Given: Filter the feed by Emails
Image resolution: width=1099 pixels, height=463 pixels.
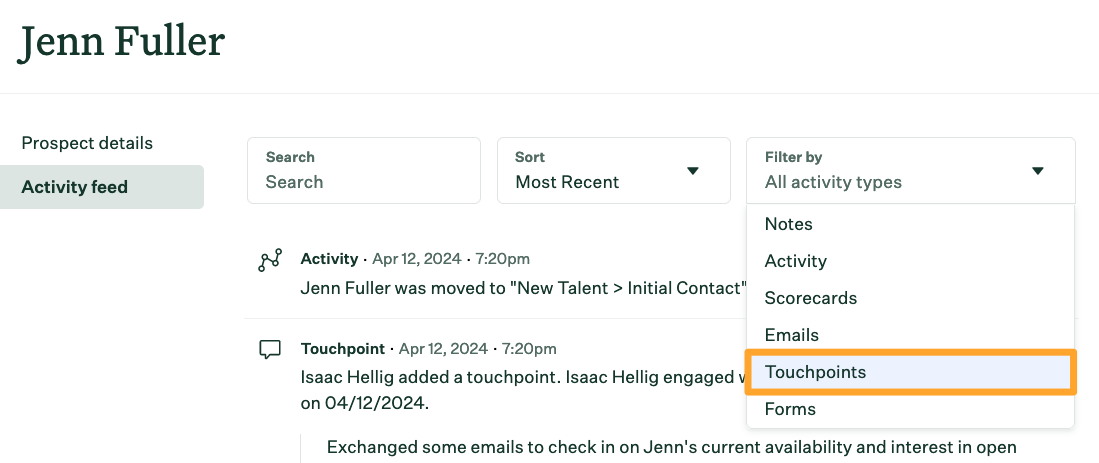Looking at the screenshot, I should click(910, 335).
